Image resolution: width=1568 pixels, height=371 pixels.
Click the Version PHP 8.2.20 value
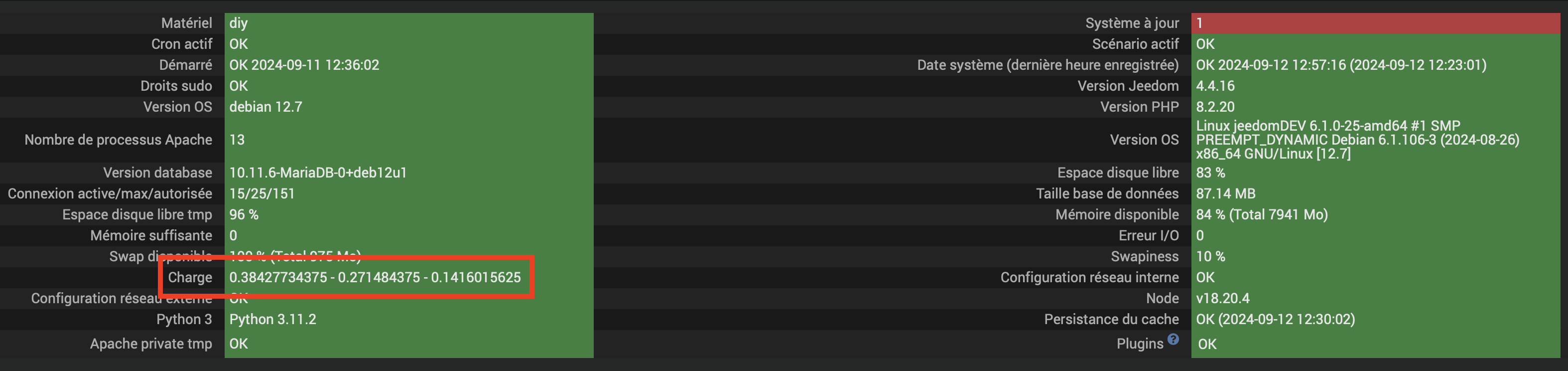pos(1215,107)
